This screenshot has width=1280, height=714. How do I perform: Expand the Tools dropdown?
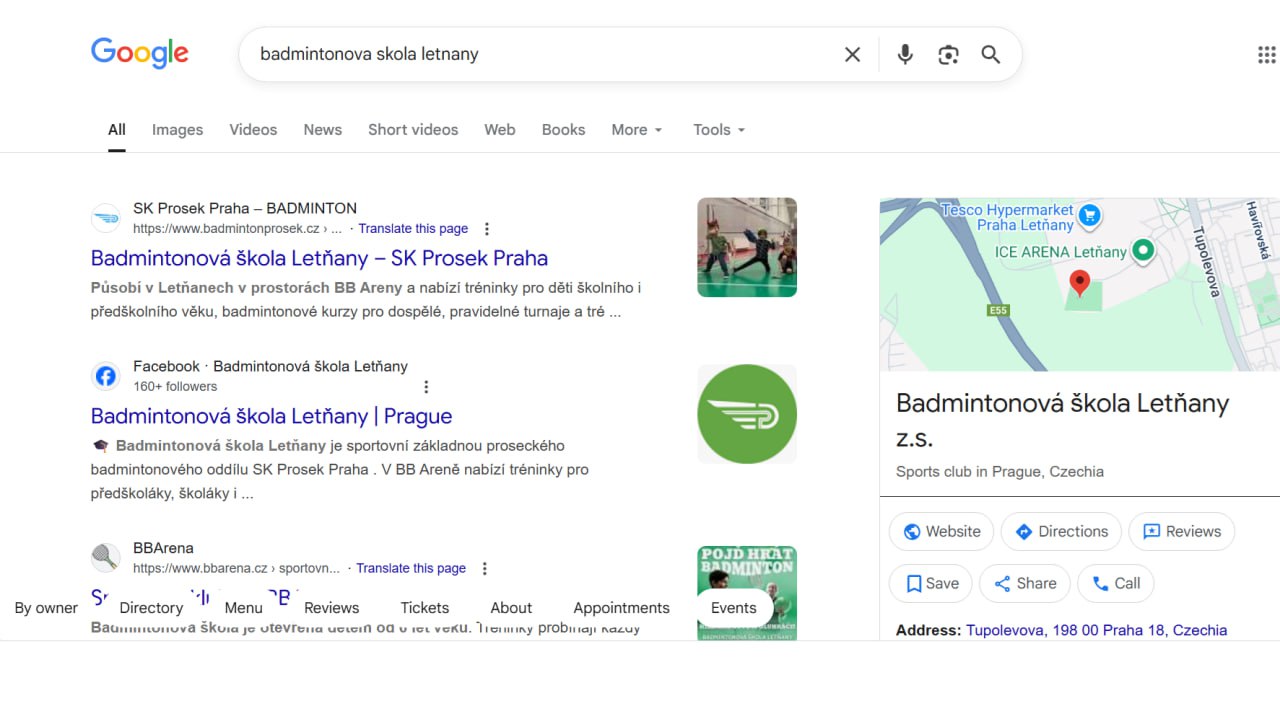719,130
